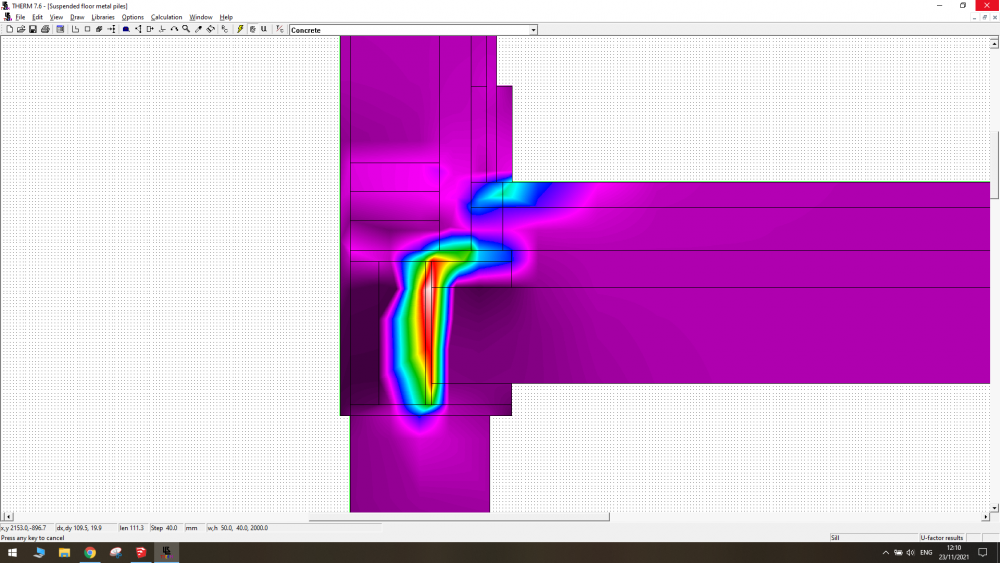Click the volume icon in system tray
This screenshot has height=563, width=1000.
pos(911,552)
